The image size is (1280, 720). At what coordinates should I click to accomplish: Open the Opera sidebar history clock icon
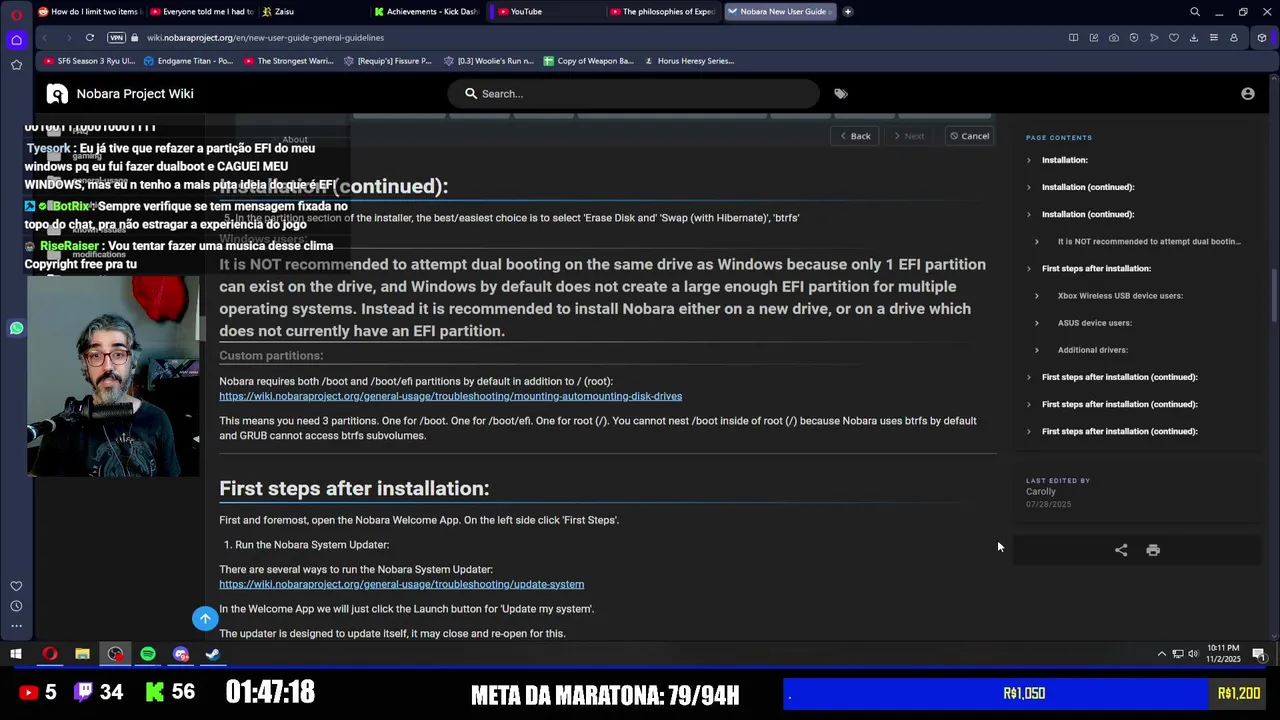[x=16, y=606]
